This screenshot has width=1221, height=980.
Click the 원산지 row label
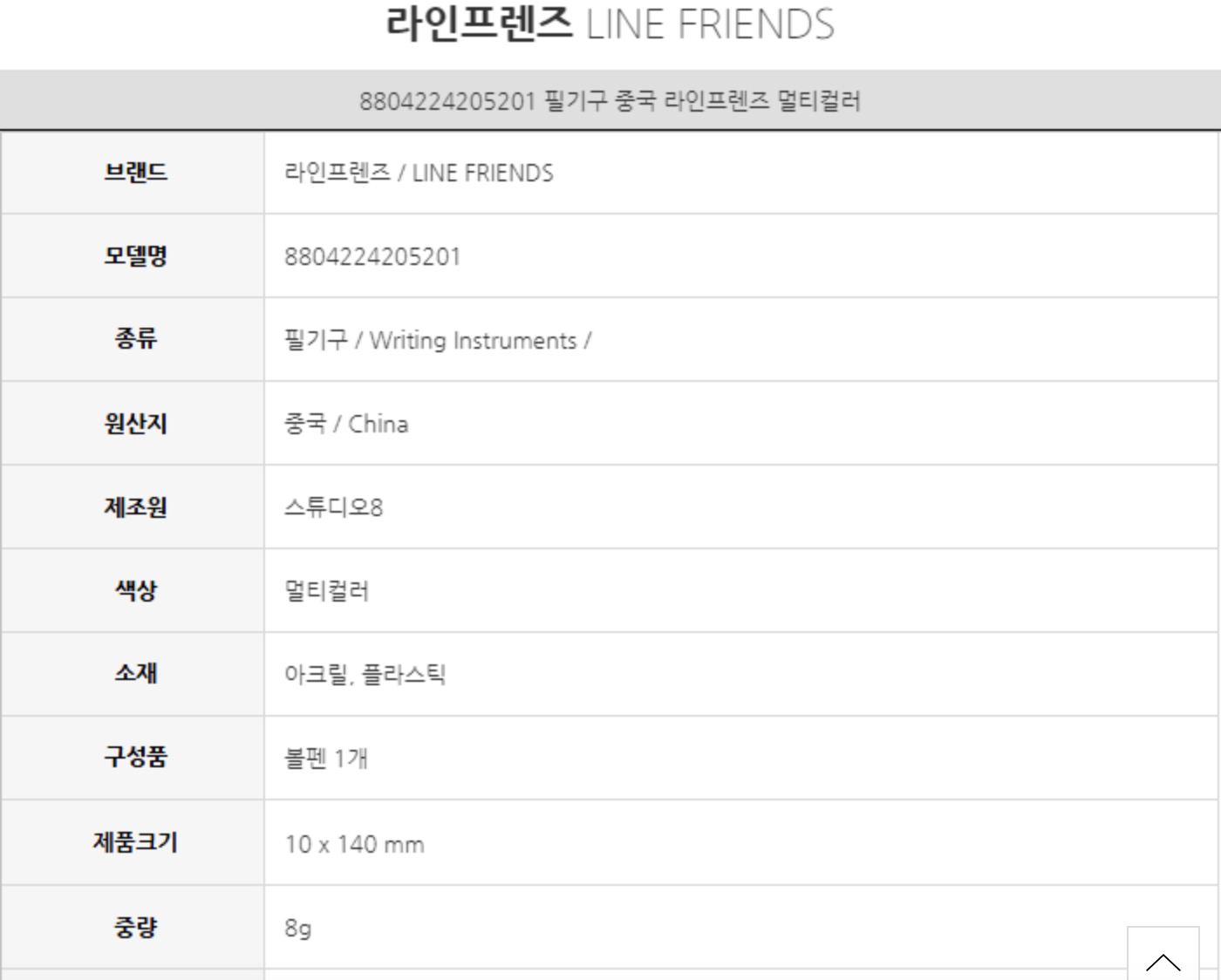tap(135, 423)
